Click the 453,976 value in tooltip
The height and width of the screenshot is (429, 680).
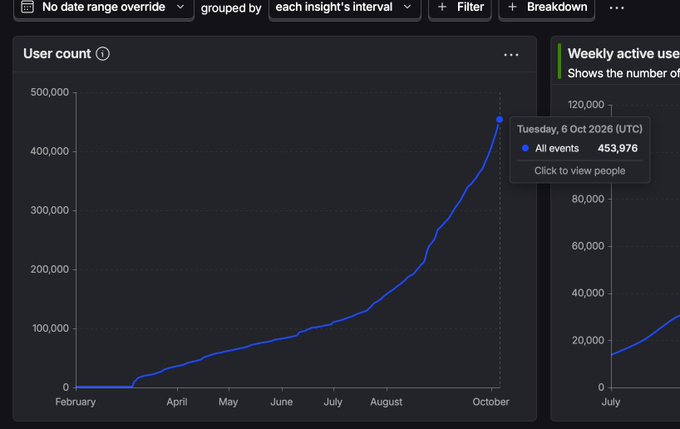point(618,148)
